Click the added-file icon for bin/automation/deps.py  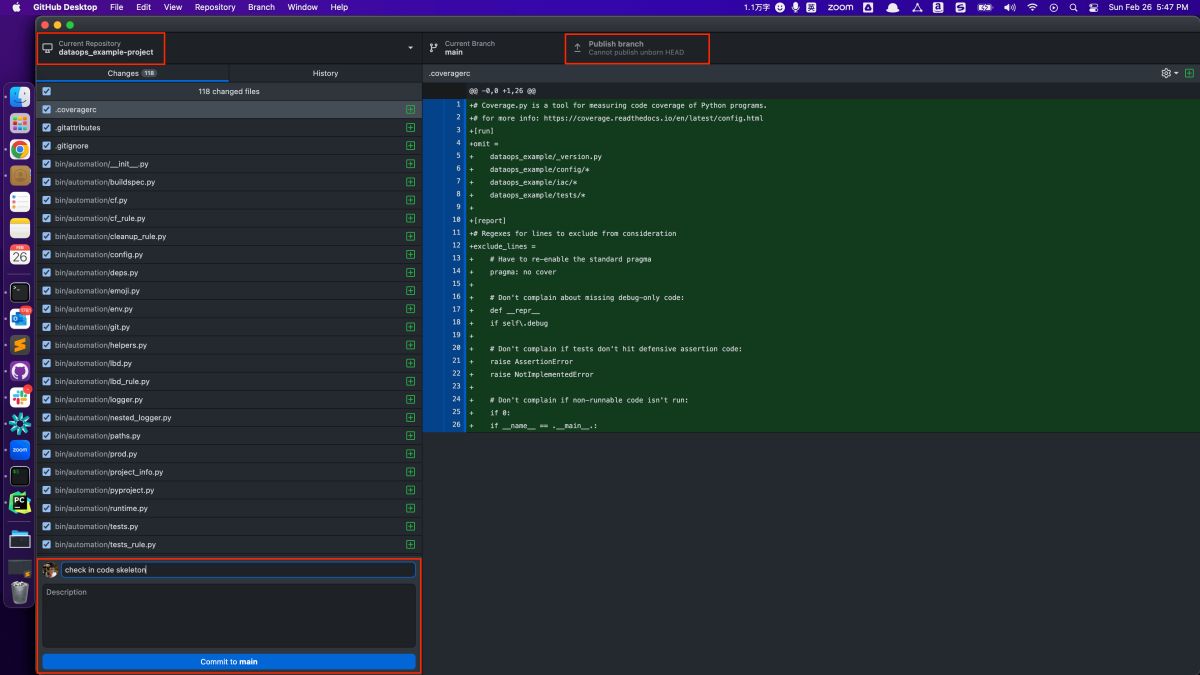coord(410,272)
